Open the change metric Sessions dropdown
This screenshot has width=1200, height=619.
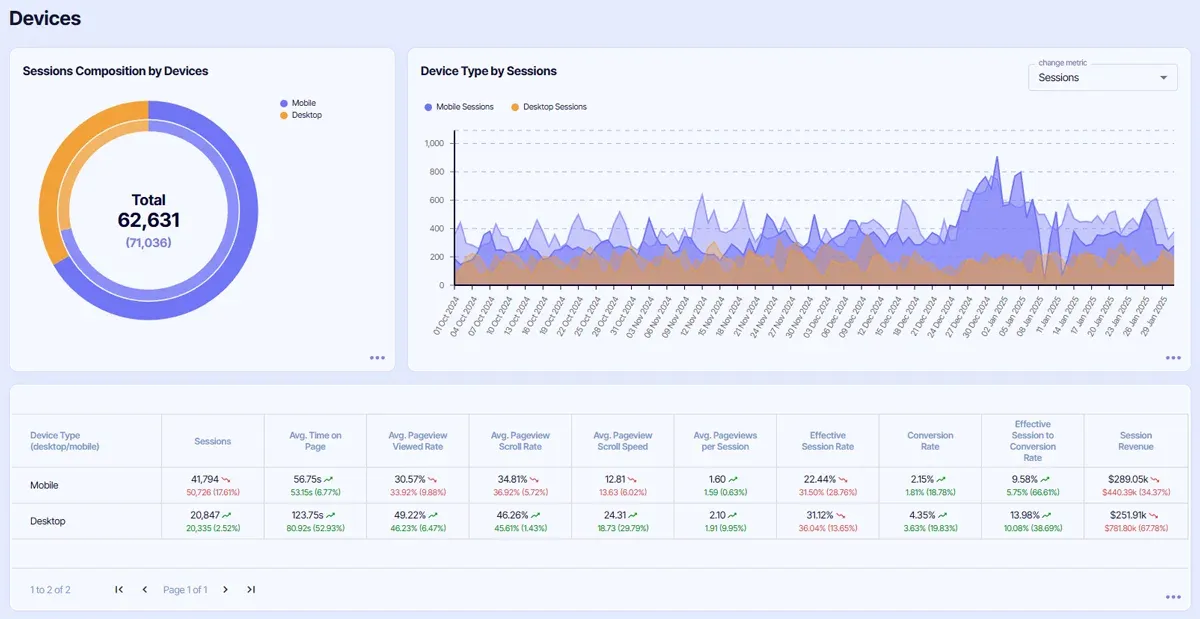(x=1103, y=77)
